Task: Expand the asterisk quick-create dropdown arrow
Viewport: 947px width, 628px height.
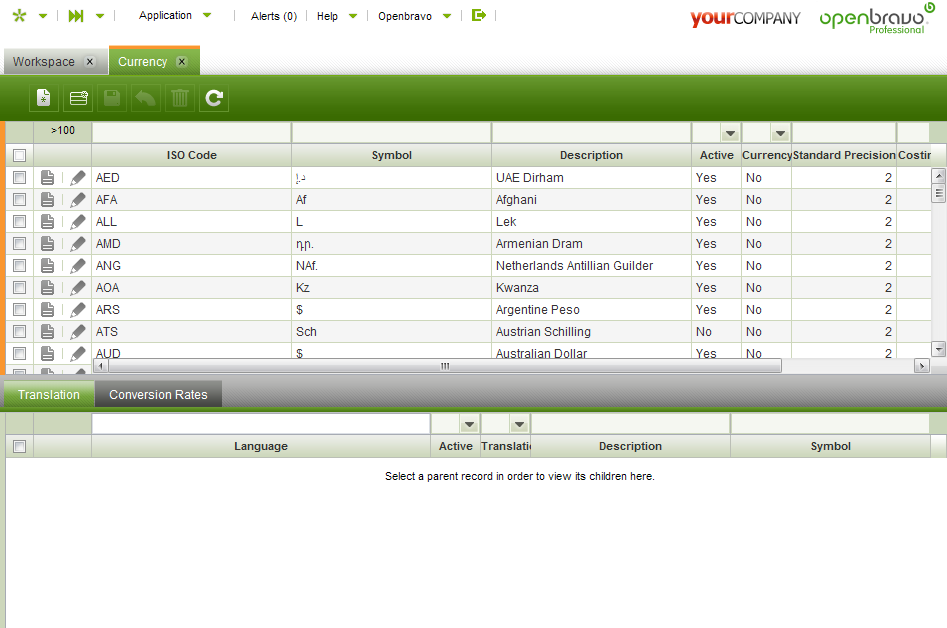Action: [43, 16]
